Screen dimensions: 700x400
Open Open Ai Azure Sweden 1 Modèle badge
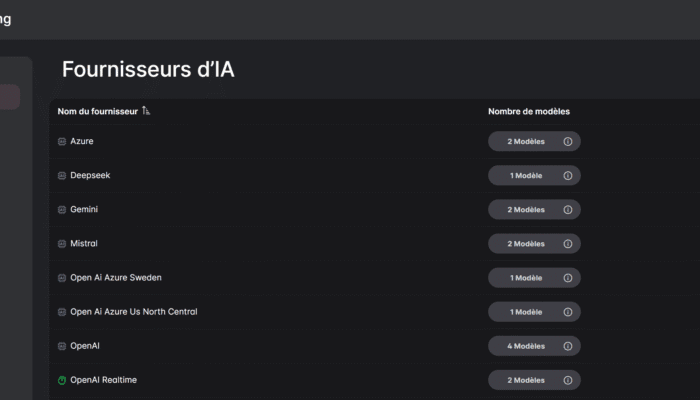(x=526, y=278)
